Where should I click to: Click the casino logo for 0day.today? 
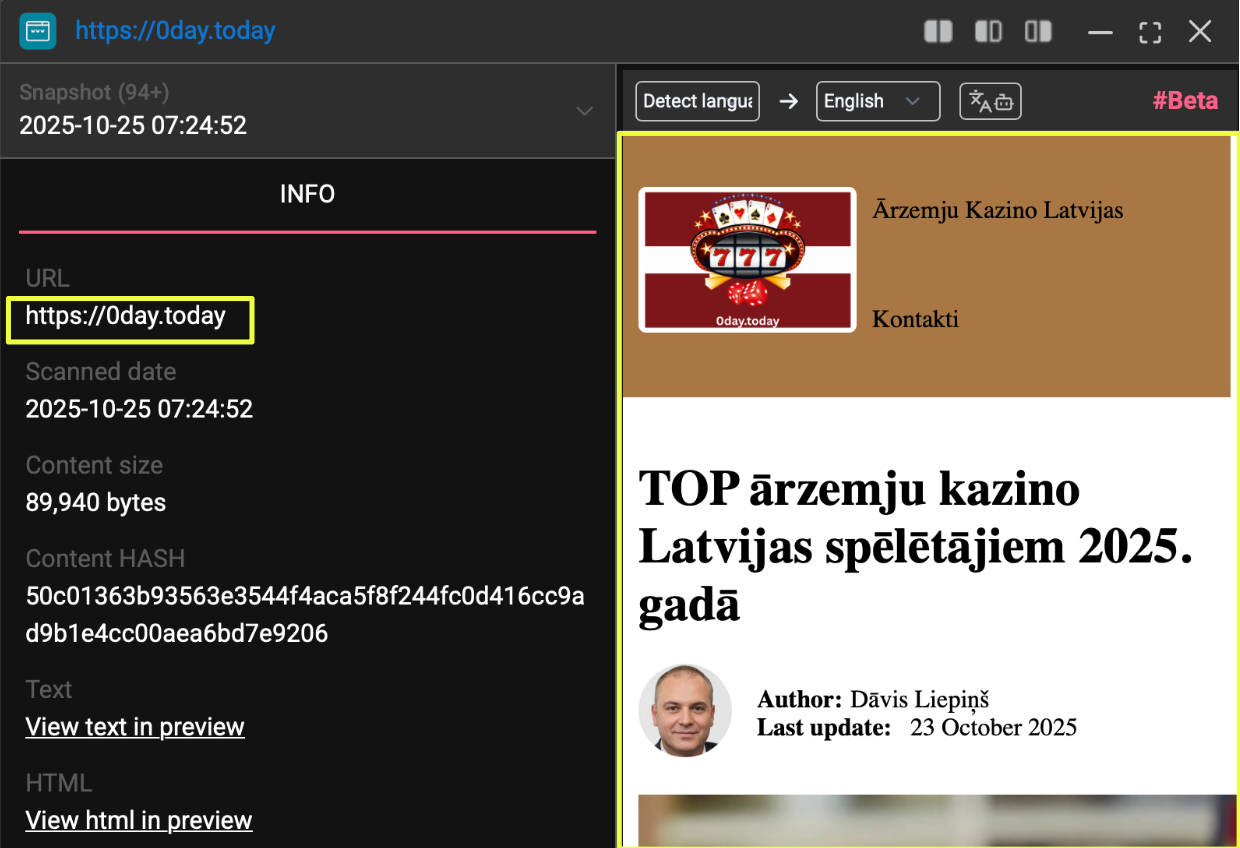(x=747, y=260)
